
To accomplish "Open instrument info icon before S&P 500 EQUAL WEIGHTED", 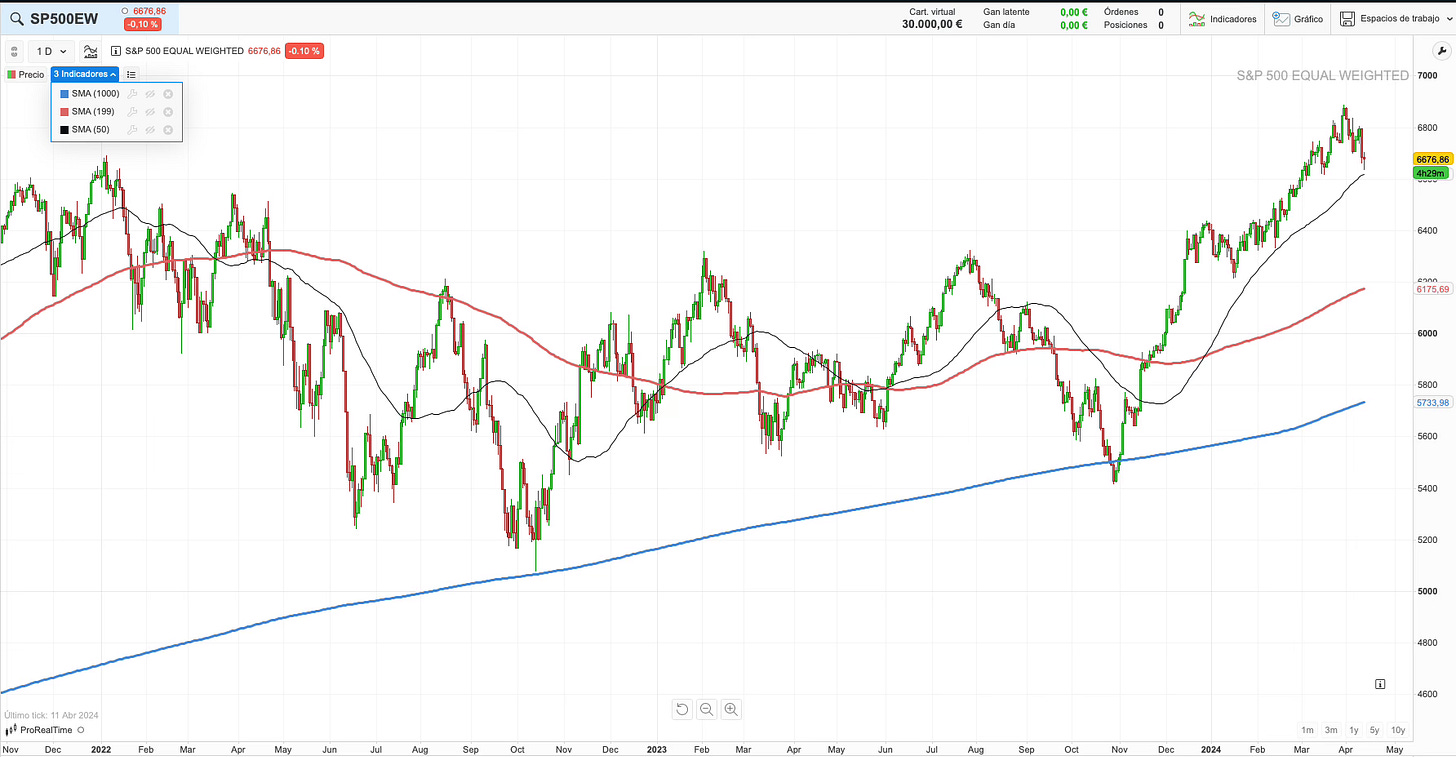I will pos(116,51).
